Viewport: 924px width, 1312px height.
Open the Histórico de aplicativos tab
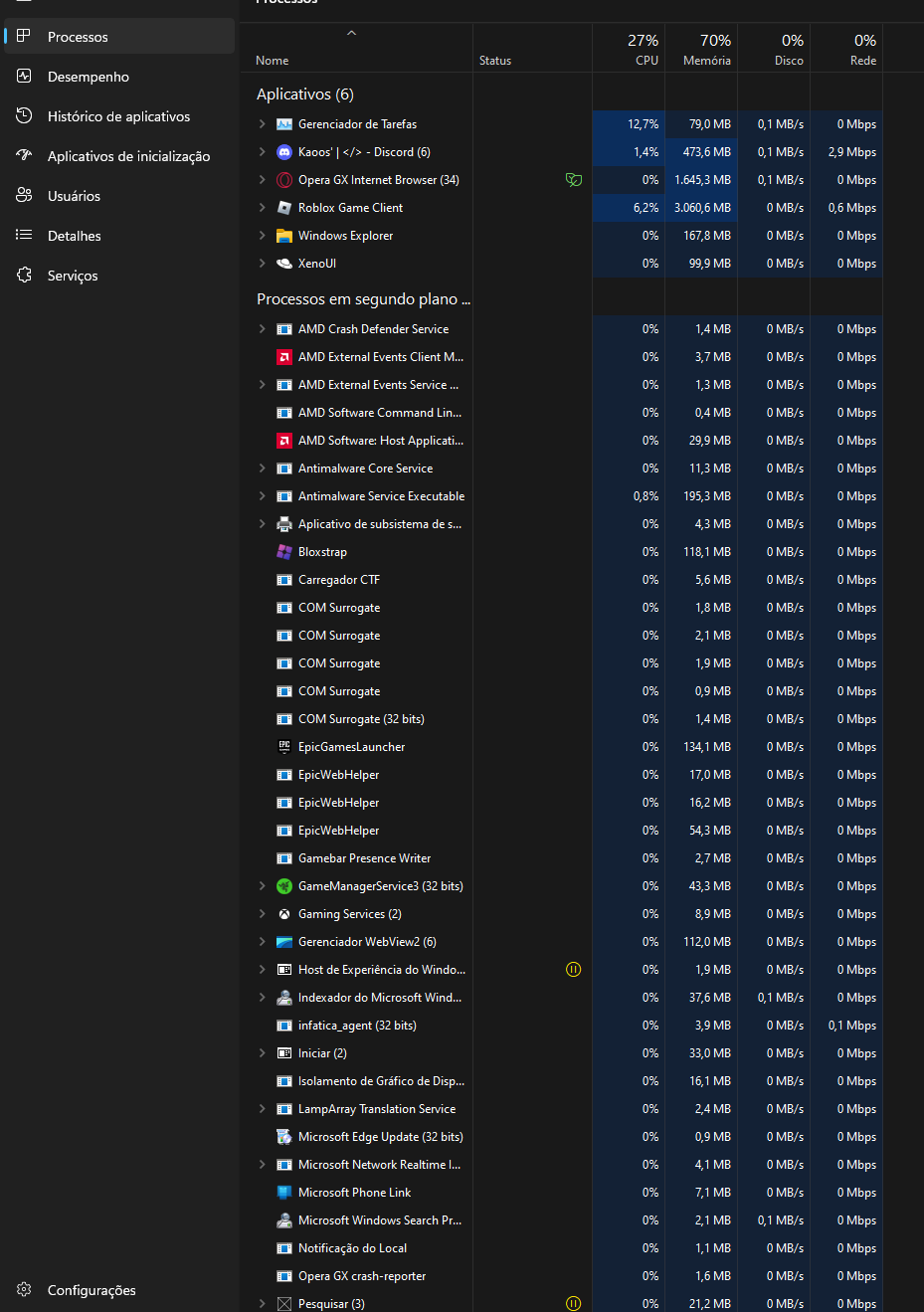point(119,116)
